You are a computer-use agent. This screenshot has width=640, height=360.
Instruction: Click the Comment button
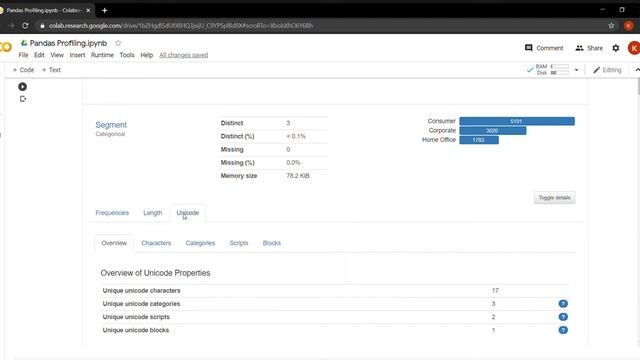tap(544, 48)
